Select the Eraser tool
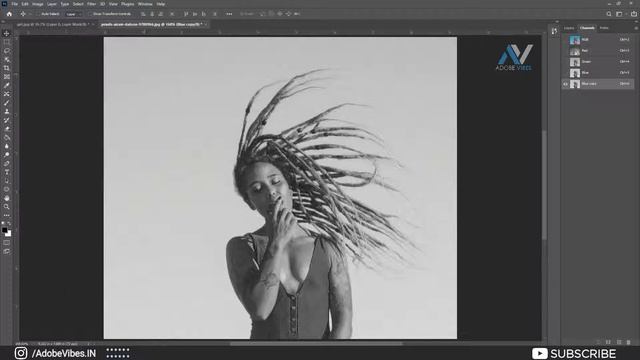This screenshot has width=640, height=360. (7, 129)
